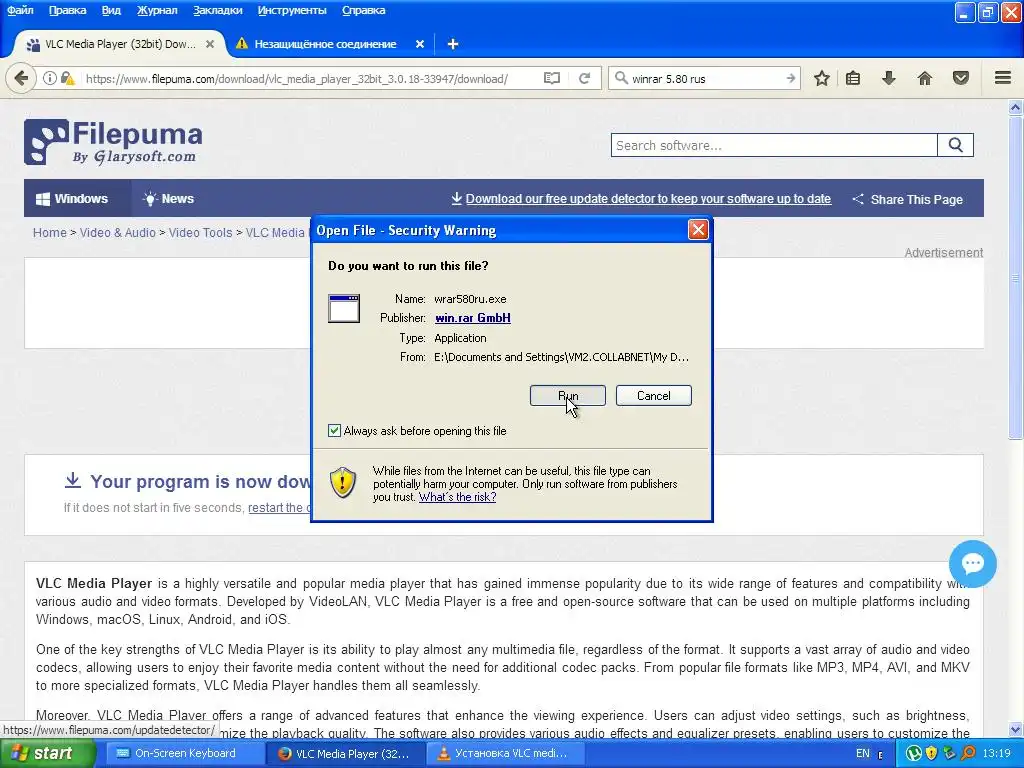Screen dimensions: 1024x768
Task: Click the padlock warning icon in address bar
Action: [x=67, y=79]
